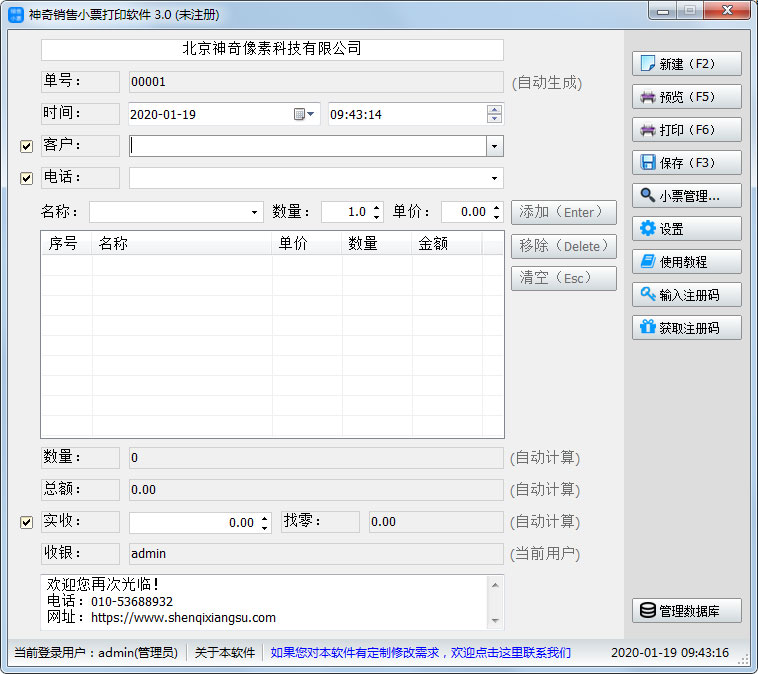Uncheck the phone (电话) checkbox
Screen dimensions: 758x674
[x=27, y=178]
